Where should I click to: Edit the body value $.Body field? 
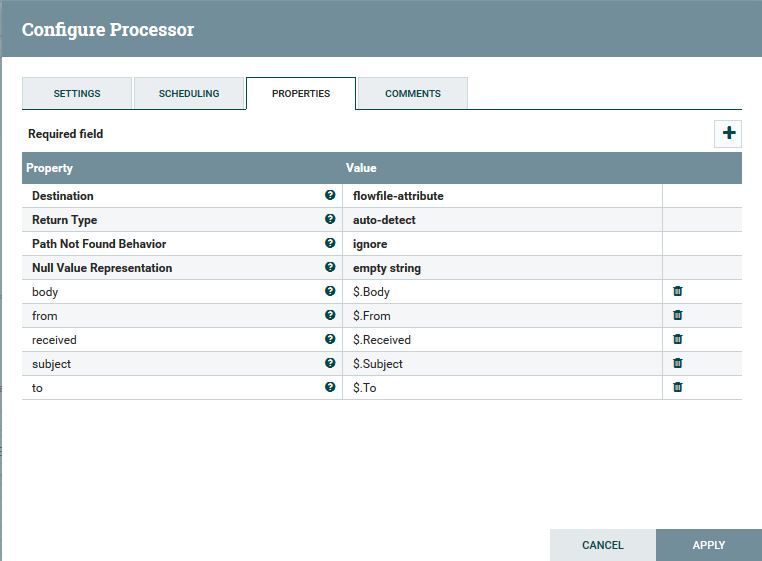click(501, 292)
